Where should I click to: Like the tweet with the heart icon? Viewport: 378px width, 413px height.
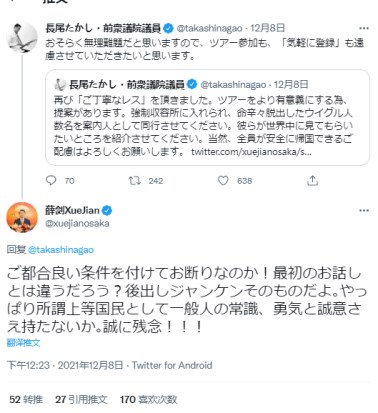tap(223, 180)
